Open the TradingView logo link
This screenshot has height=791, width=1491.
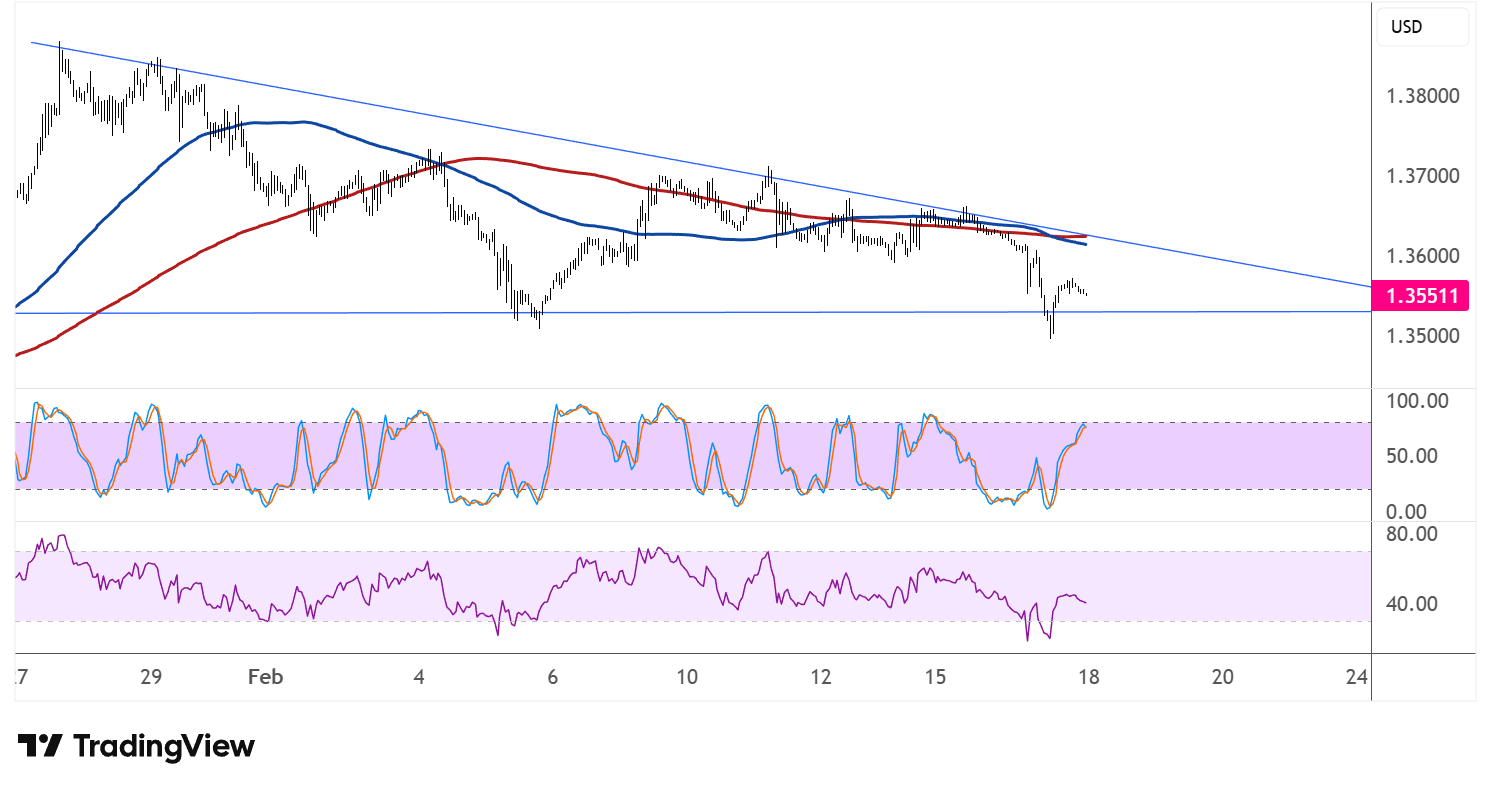(136, 746)
